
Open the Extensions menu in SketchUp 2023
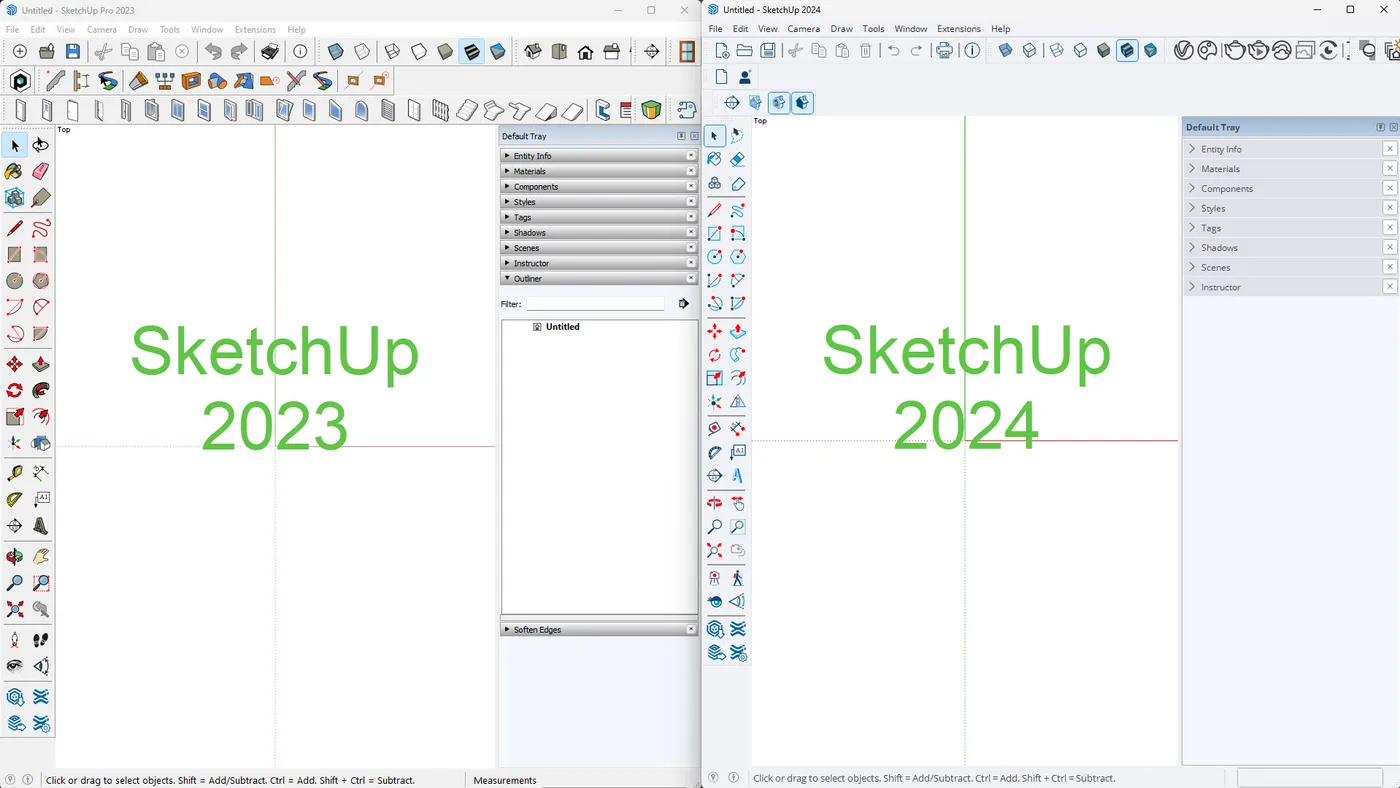255,29
